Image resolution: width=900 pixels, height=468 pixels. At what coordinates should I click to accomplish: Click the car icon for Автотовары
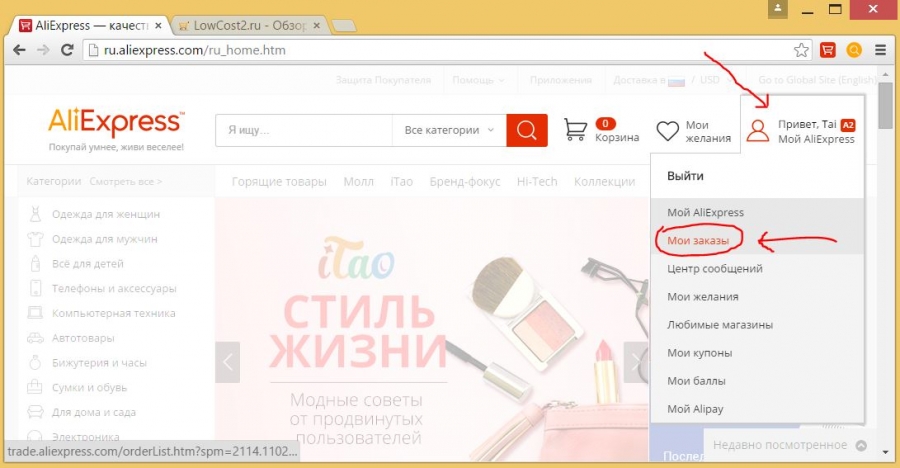(x=35, y=338)
